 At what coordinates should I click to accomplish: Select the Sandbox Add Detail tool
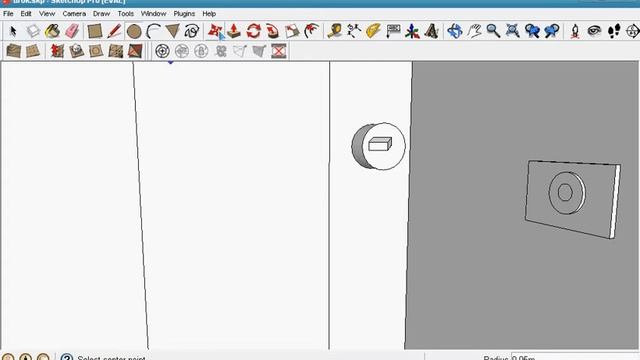(x=116, y=51)
